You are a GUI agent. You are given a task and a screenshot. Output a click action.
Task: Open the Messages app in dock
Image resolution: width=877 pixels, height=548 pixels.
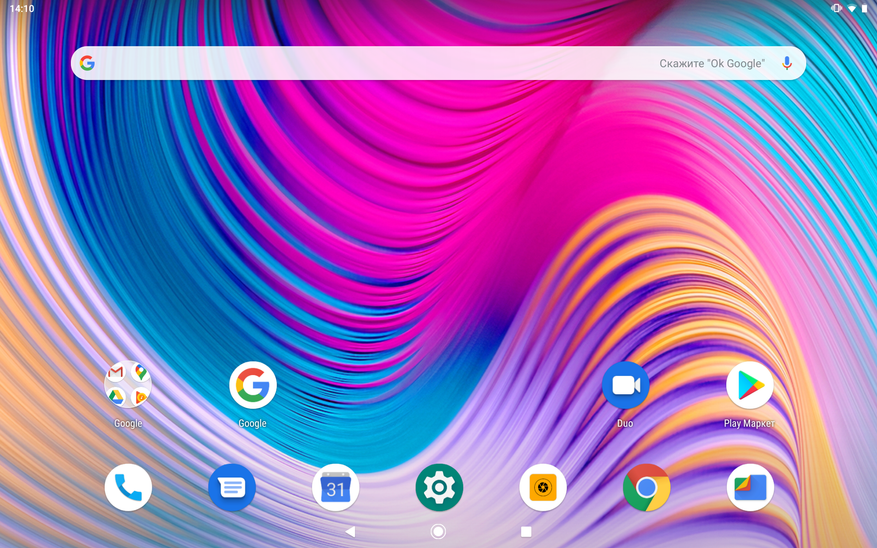(232, 487)
